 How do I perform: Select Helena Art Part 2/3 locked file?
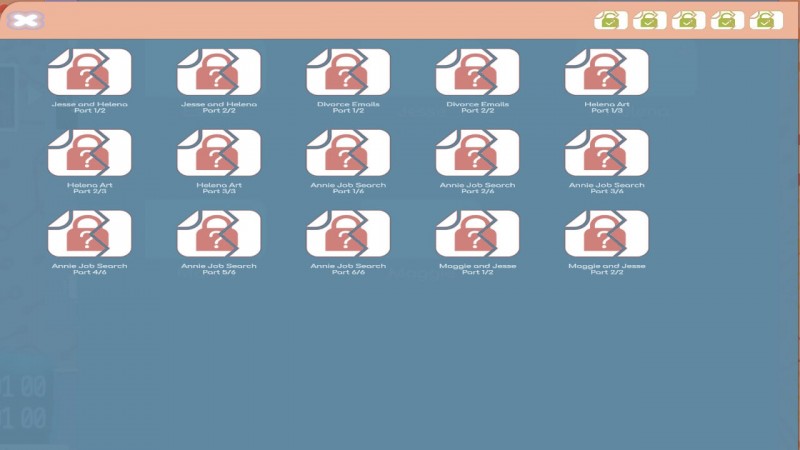[89, 153]
